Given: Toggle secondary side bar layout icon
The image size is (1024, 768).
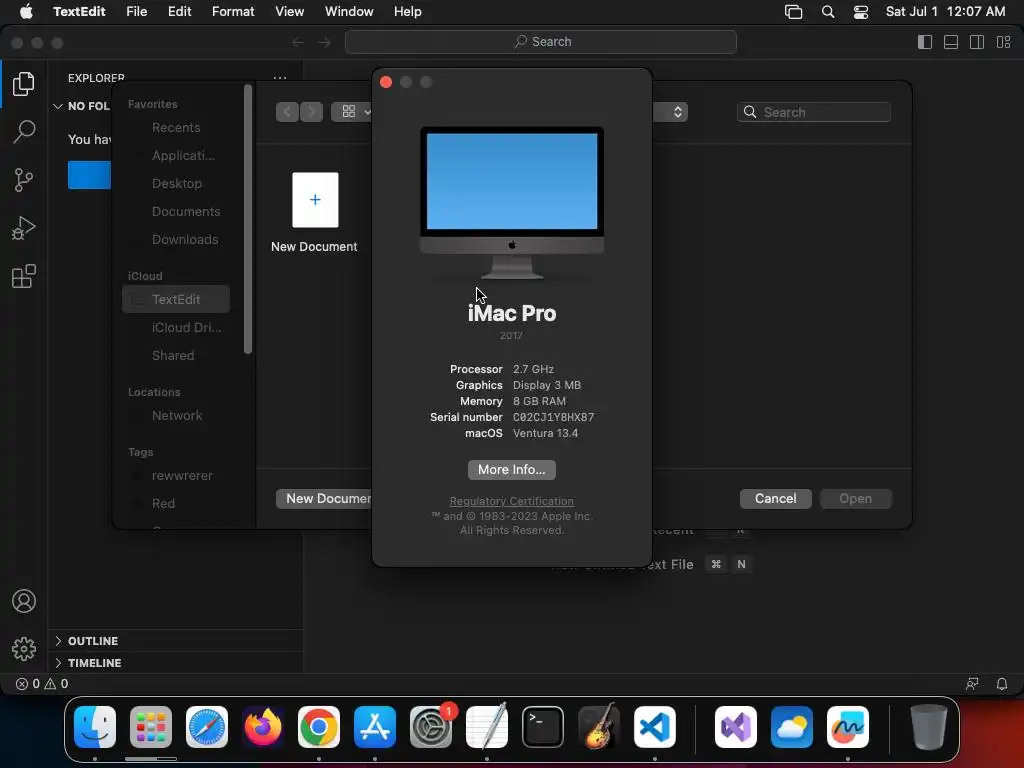Looking at the screenshot, I should pos(977,42).
